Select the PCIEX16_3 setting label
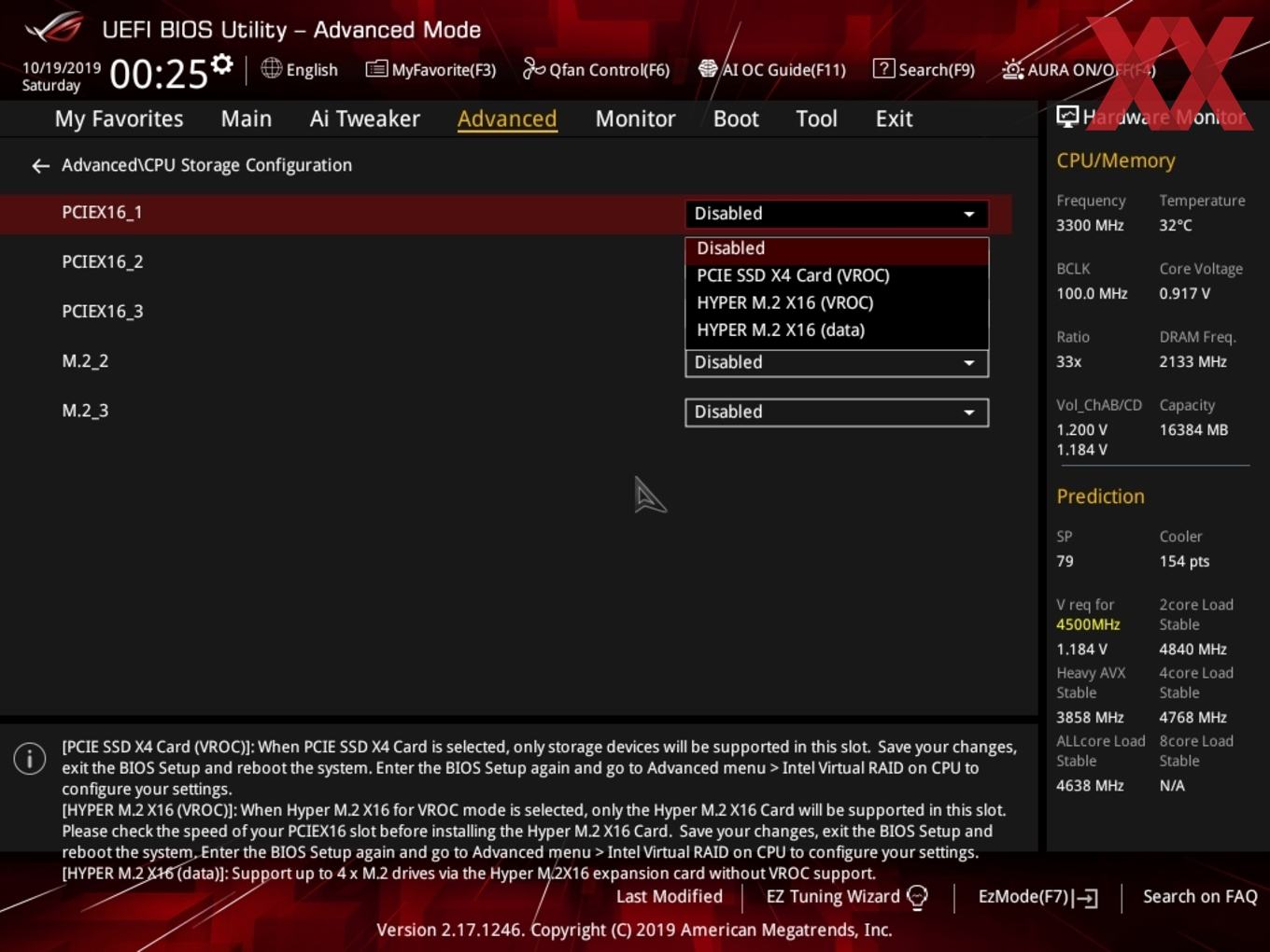 click(103, 312)
